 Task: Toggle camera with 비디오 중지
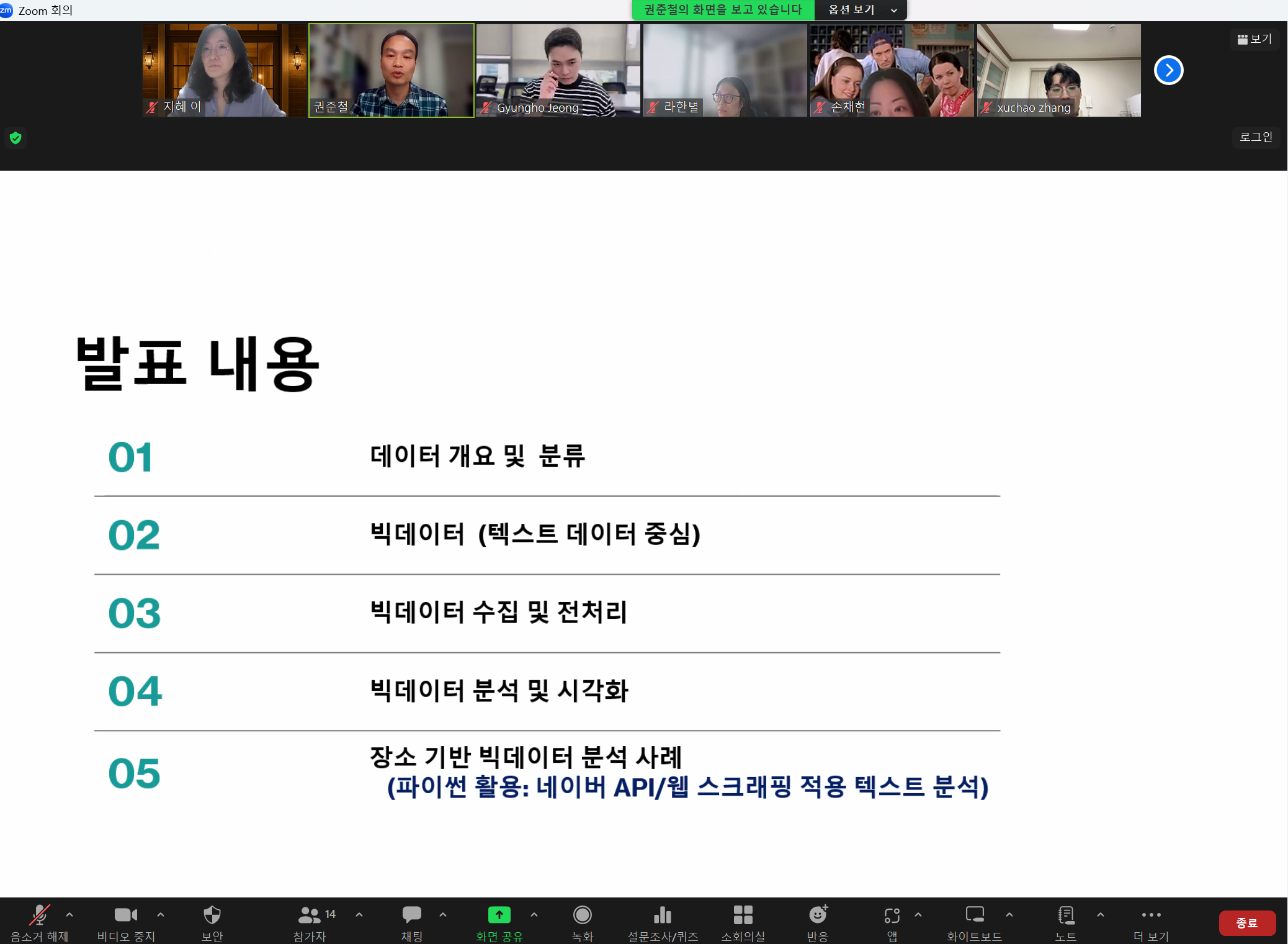tap(125, 915)
